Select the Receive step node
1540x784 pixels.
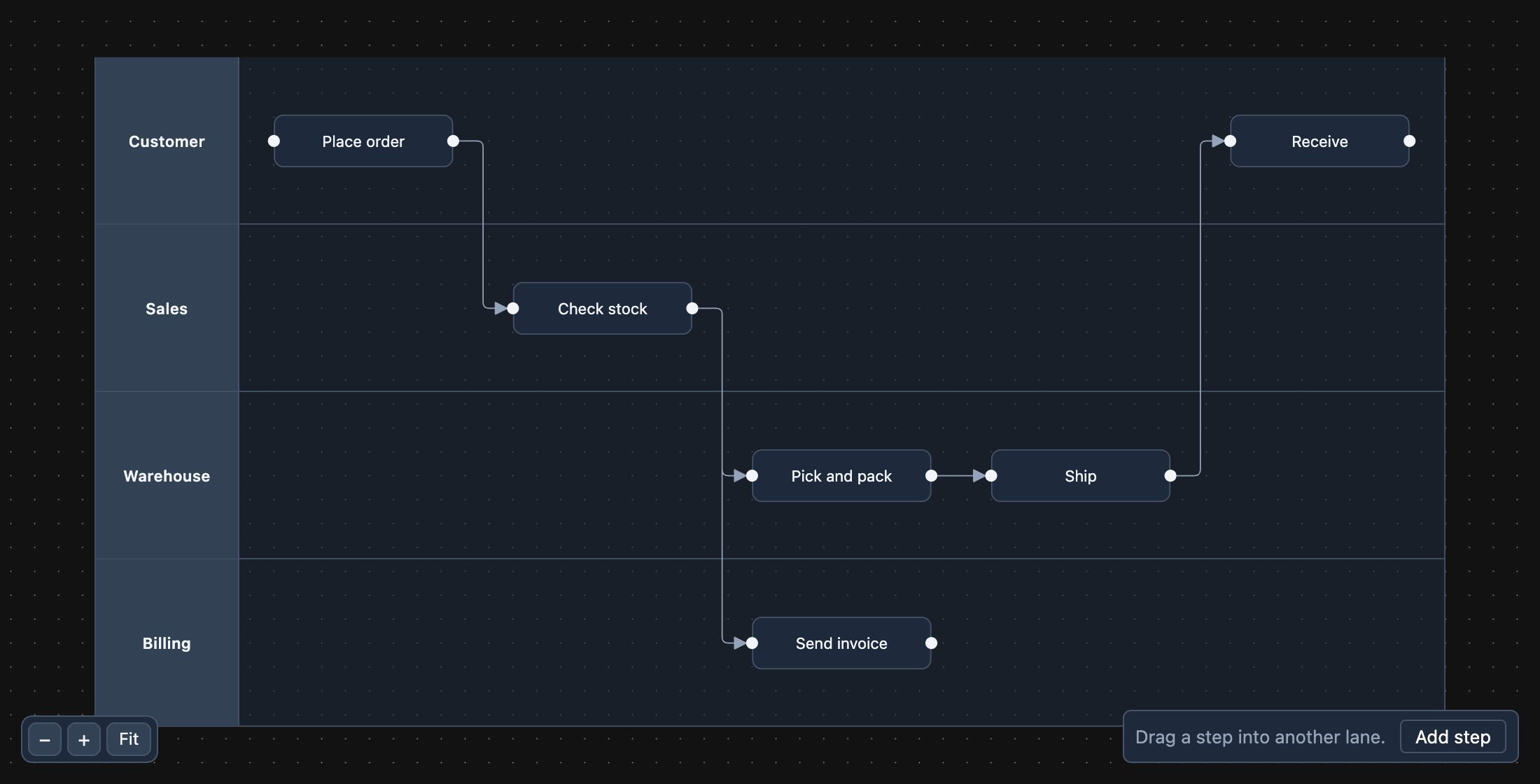coord(1319,141)
